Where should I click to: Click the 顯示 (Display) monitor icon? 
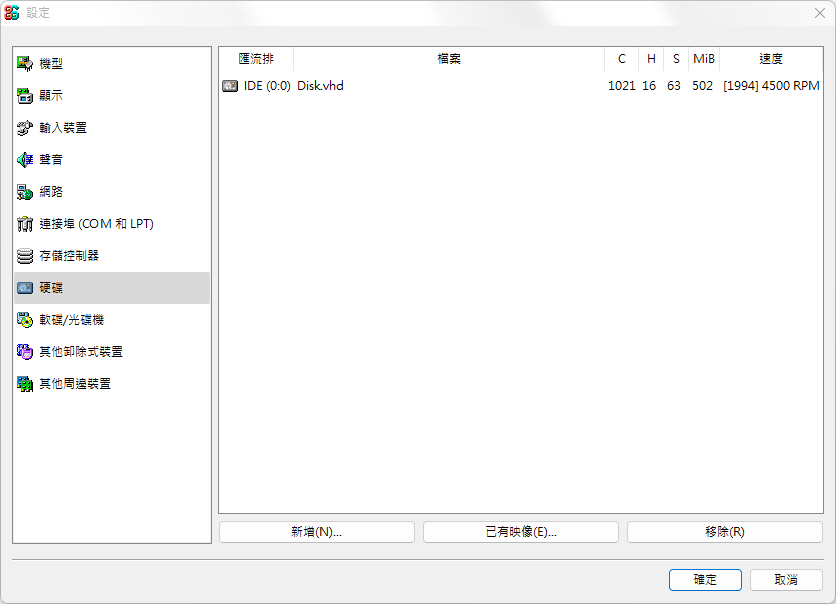tap(25, 96)
